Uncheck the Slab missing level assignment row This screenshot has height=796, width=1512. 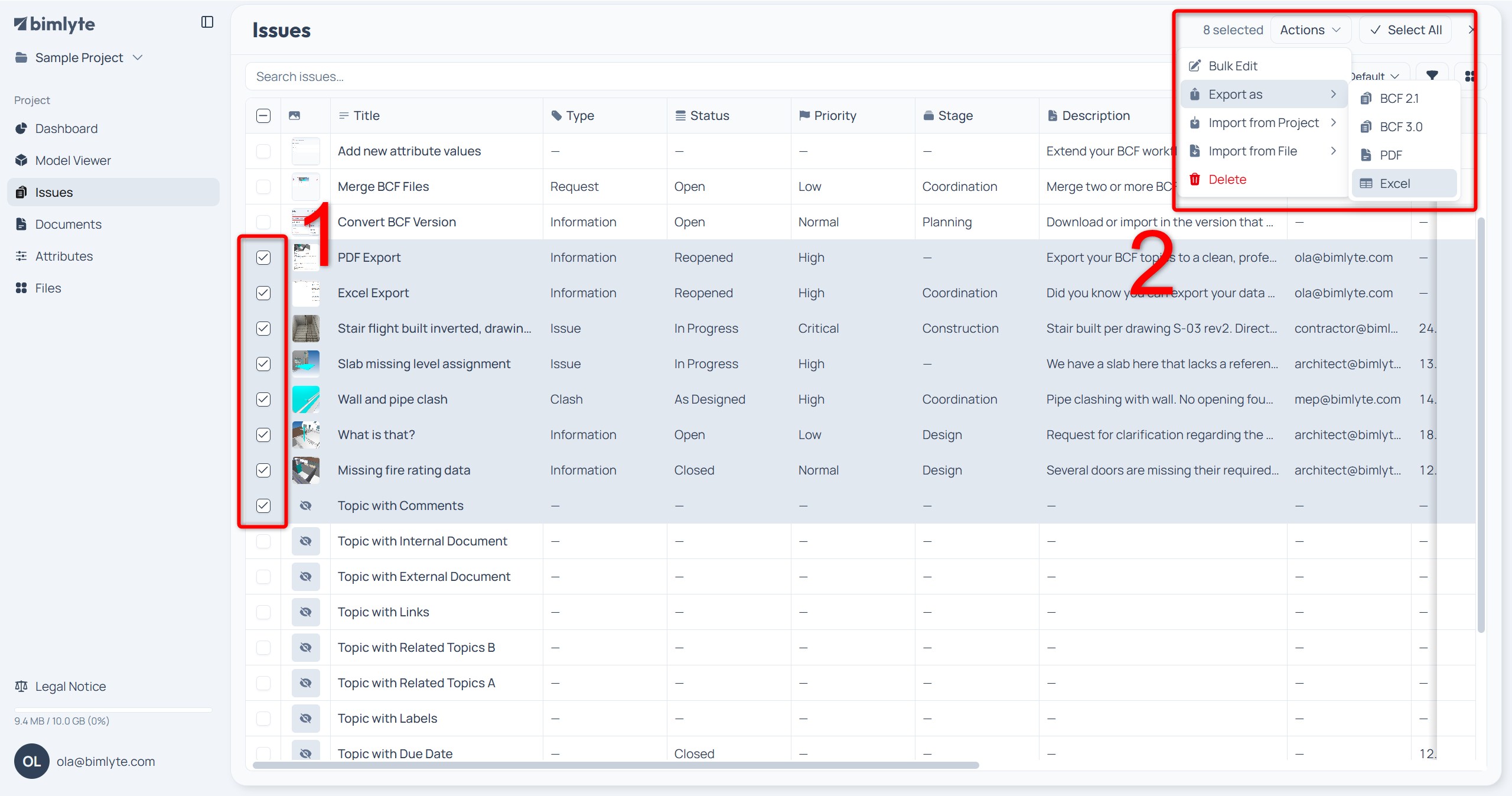point(263,364)
